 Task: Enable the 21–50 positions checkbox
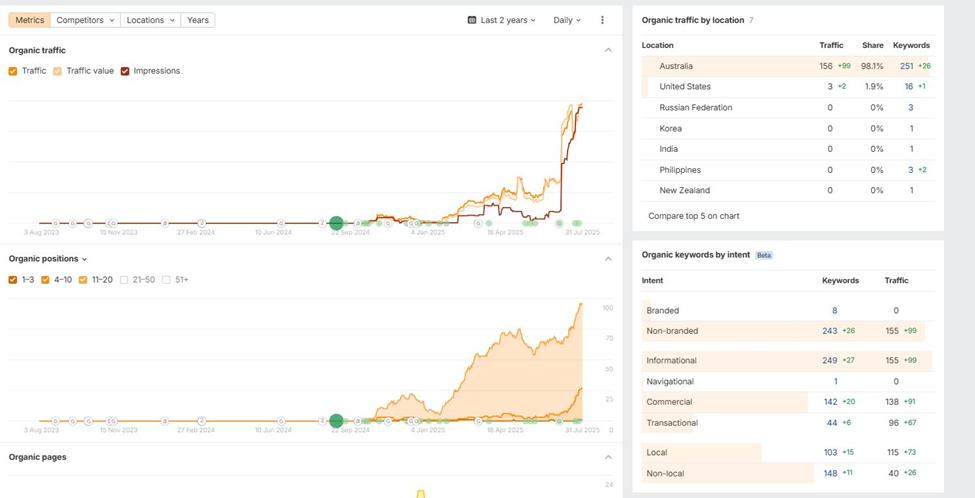point(125,280)
